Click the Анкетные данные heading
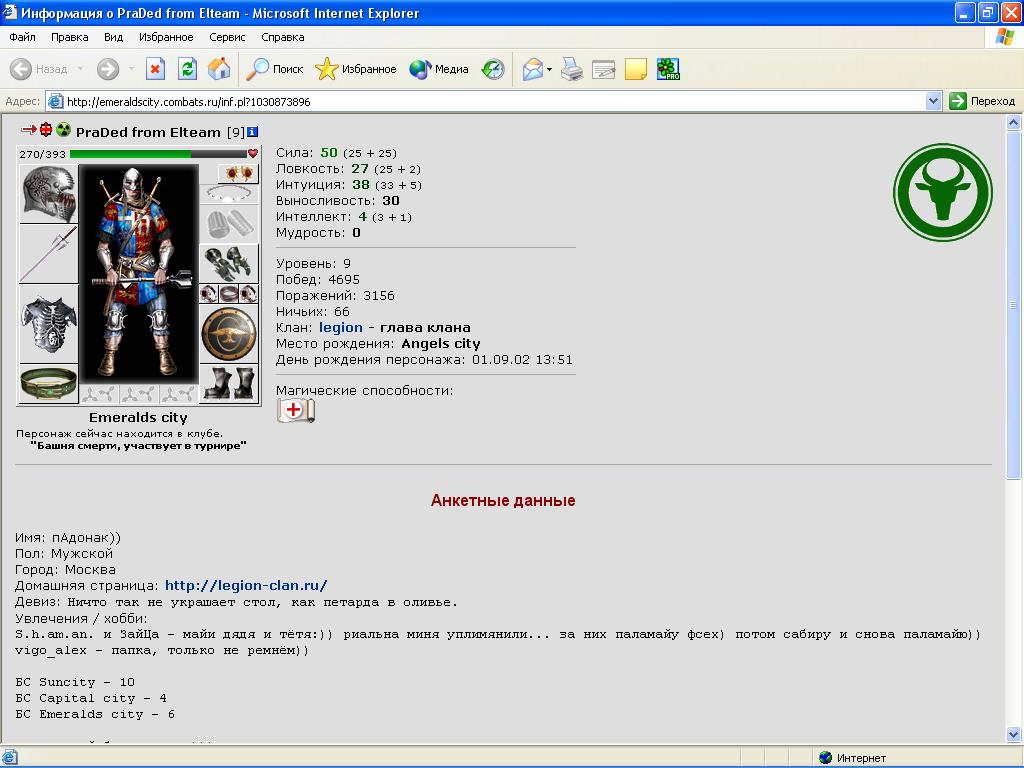 503,501
